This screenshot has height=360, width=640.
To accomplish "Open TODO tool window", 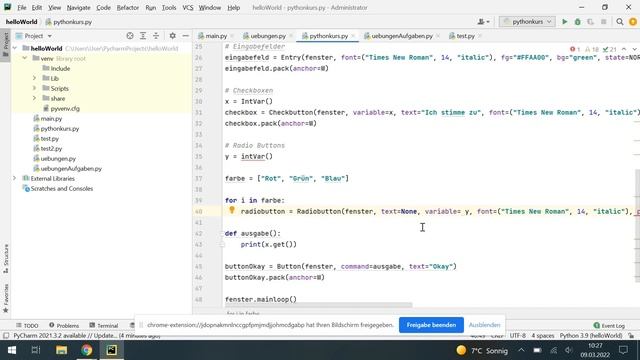I will coord(27,325).
